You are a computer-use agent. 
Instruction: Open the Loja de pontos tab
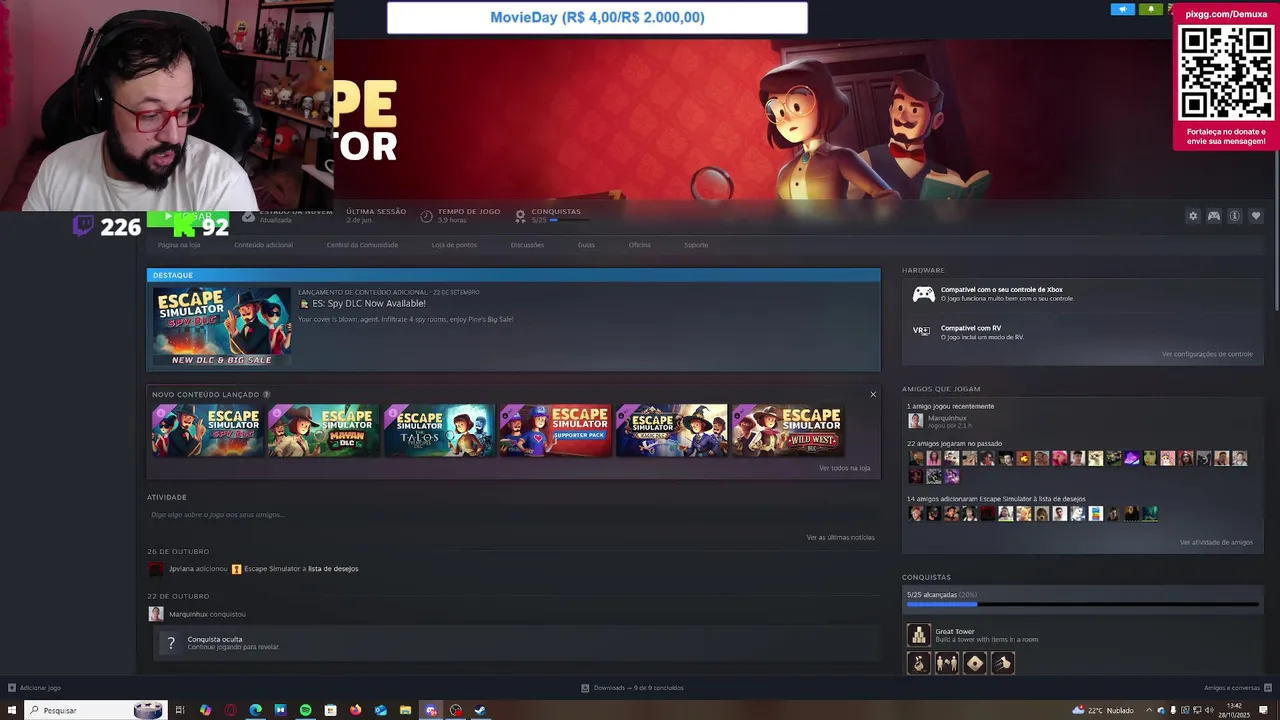pyautogui.click(x=454, y=245)
